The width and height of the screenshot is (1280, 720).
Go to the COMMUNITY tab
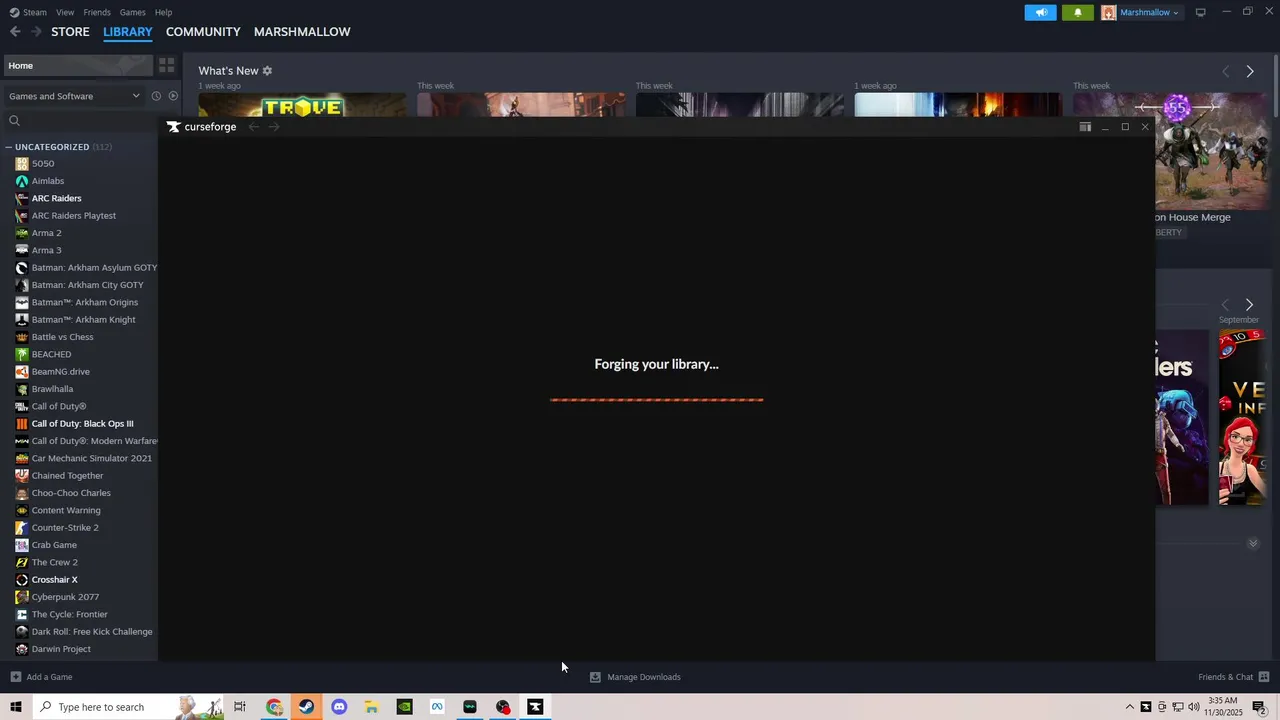[203, 32]
